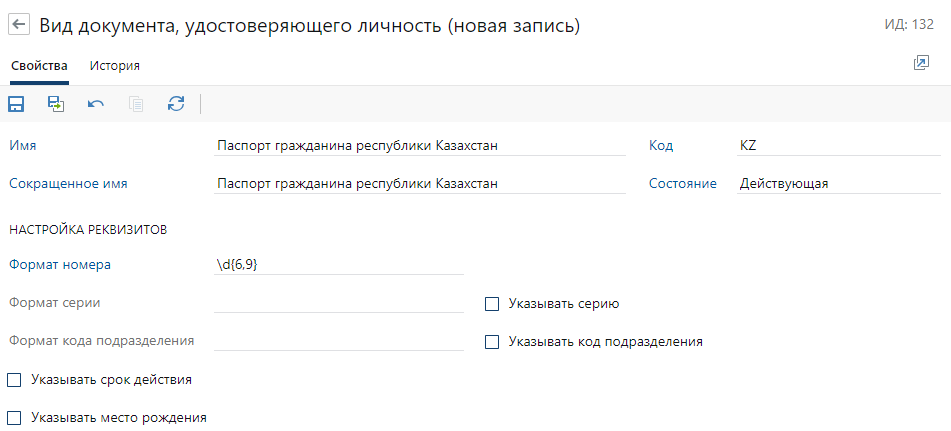Click the empty Формат серии field
Image resolution: width=951 pixels, height=431 pixels.
338,303
